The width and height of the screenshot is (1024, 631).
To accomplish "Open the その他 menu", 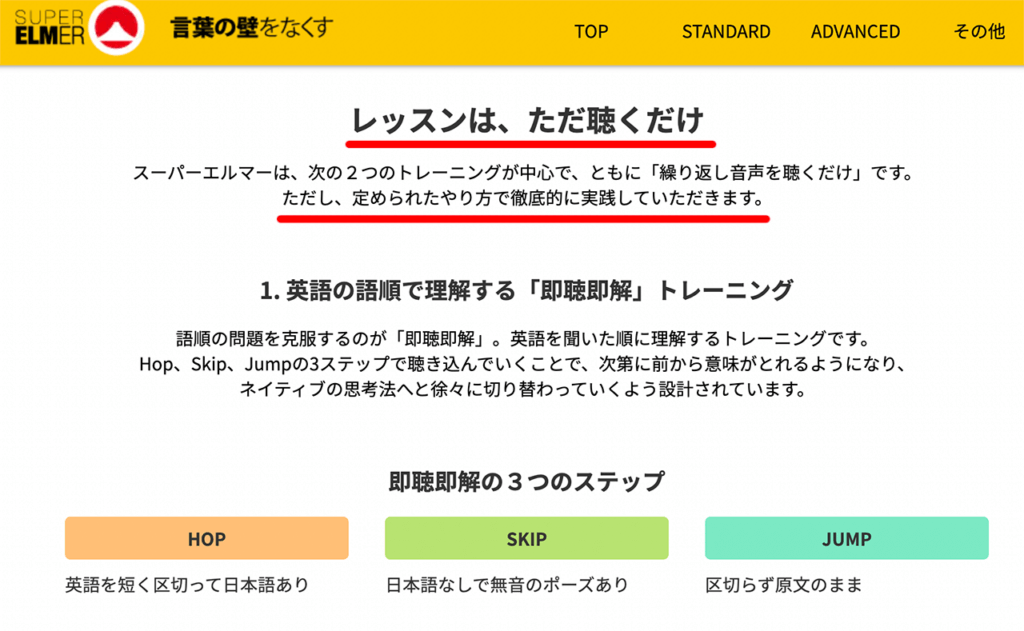I will 977,31.
